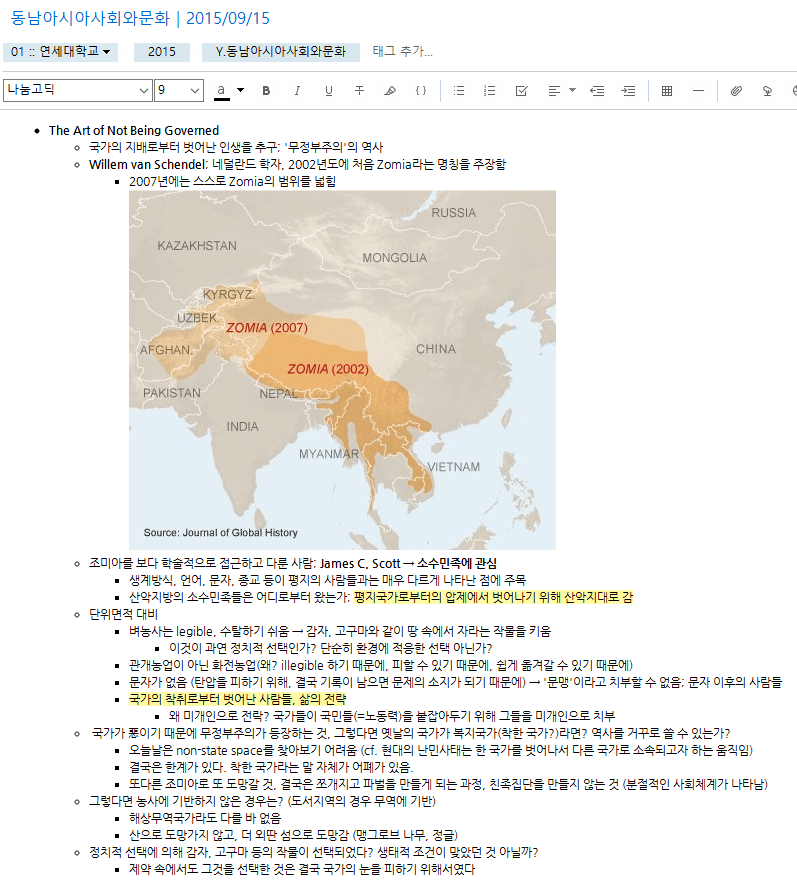Increase indent of selected text
797x892 pixels.
[628, 90]
